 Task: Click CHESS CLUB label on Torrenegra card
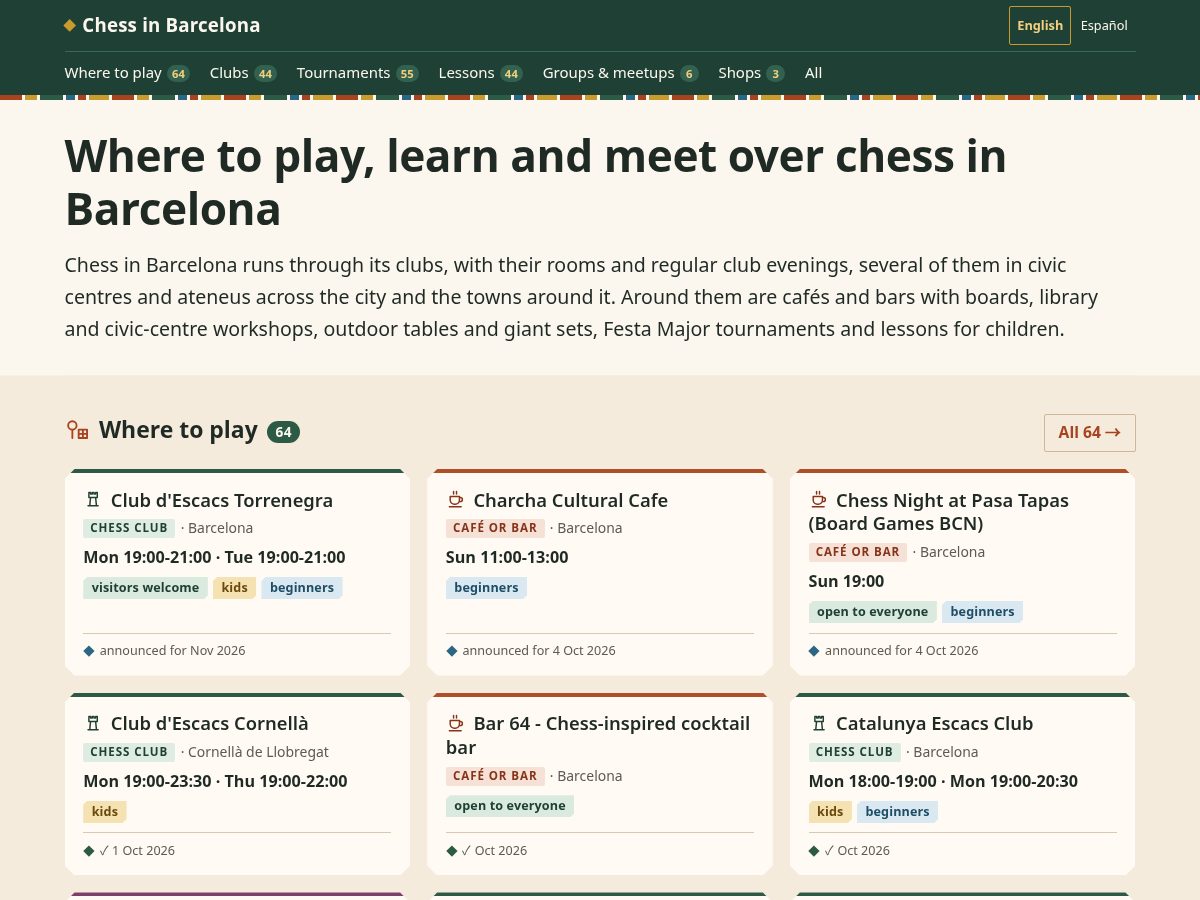pyautogui.click(x=129, y=528)
